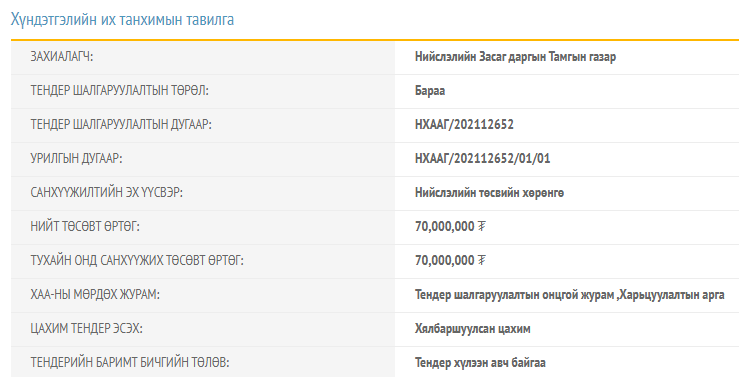Click Нийслэлийн Засаг даргын Тамгын газар value
The image size is (739, 377).
pos(515,57)
